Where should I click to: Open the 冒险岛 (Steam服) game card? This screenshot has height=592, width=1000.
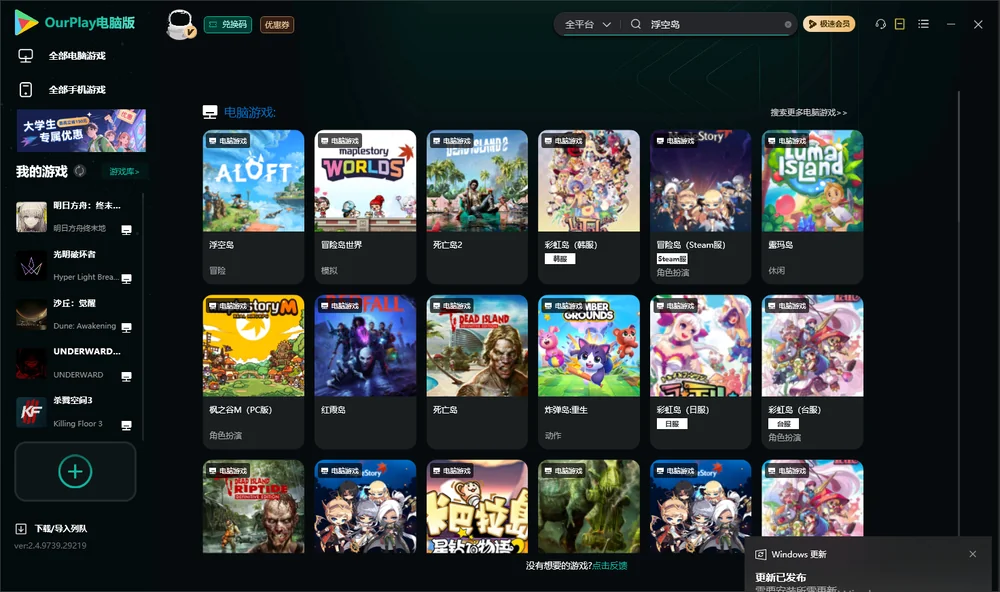(700, 207)
